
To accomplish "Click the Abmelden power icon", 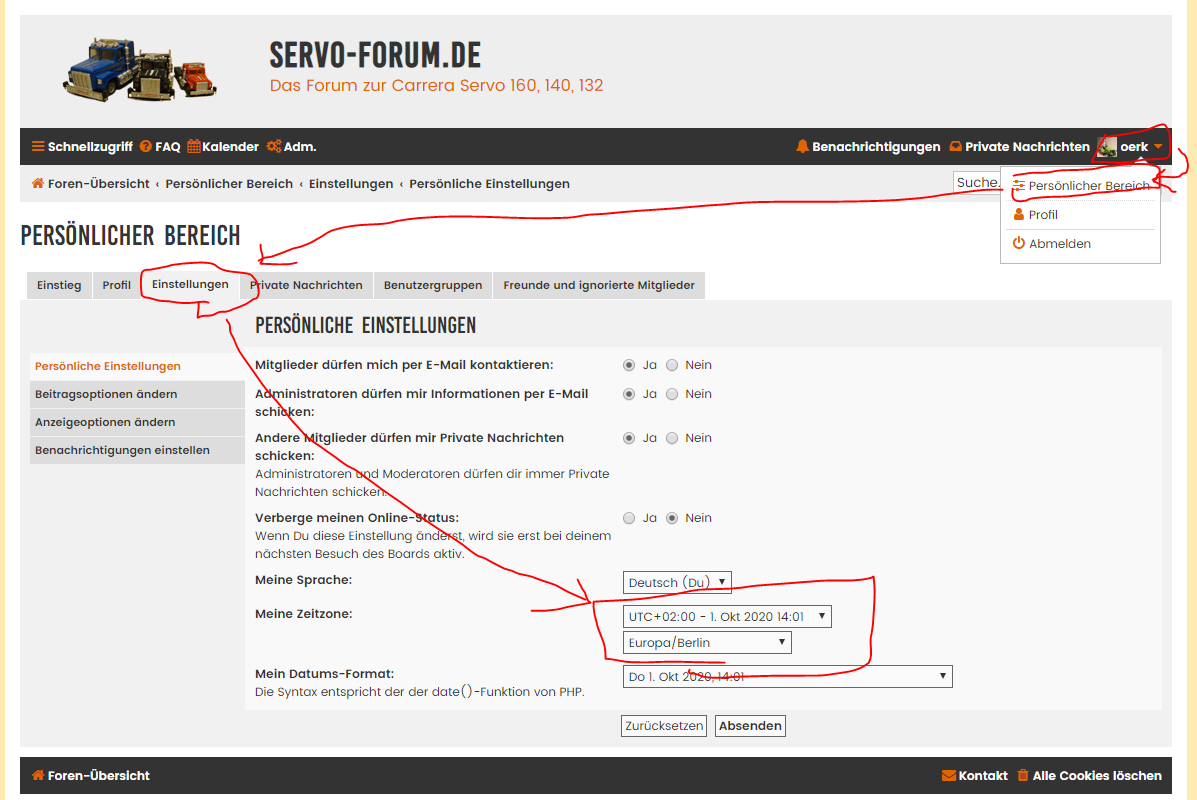I will coord(1018,244).
